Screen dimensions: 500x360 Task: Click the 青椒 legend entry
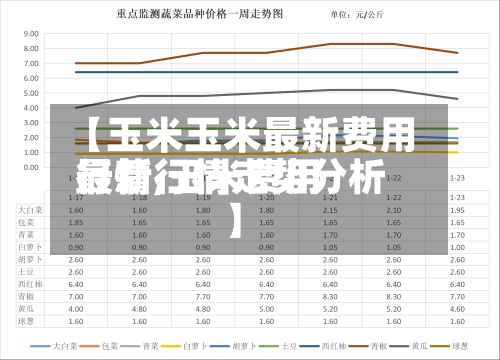[368, 346]
